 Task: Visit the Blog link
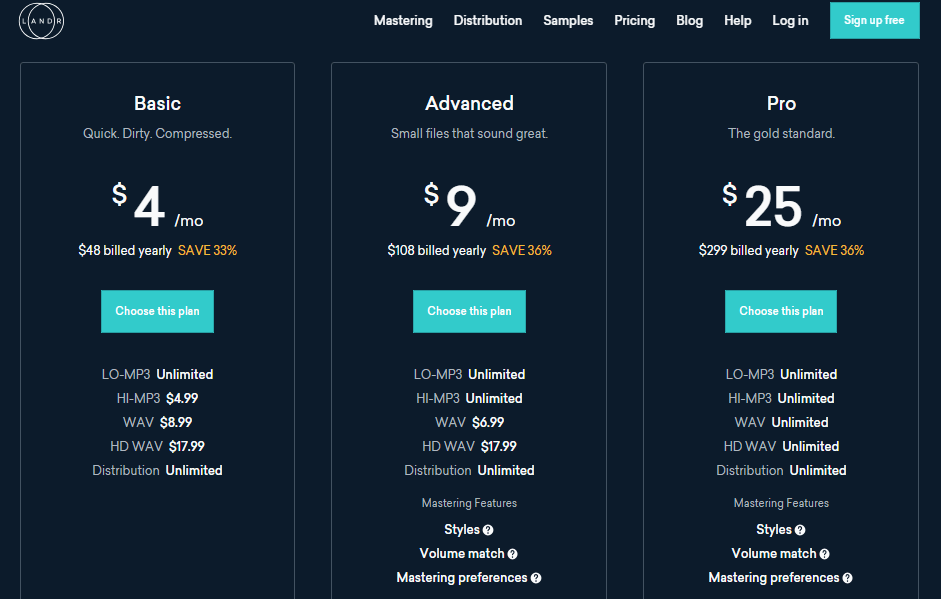pyautogui.click(x=689, y=20)
